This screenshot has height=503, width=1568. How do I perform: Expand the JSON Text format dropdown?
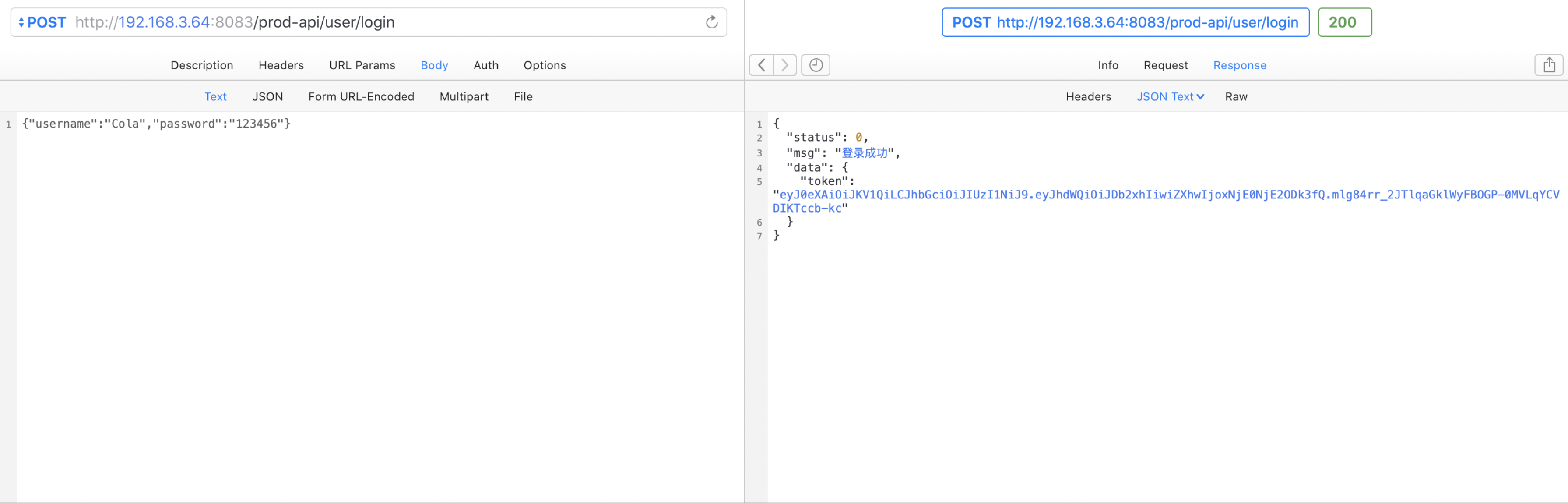point(1170,96)
